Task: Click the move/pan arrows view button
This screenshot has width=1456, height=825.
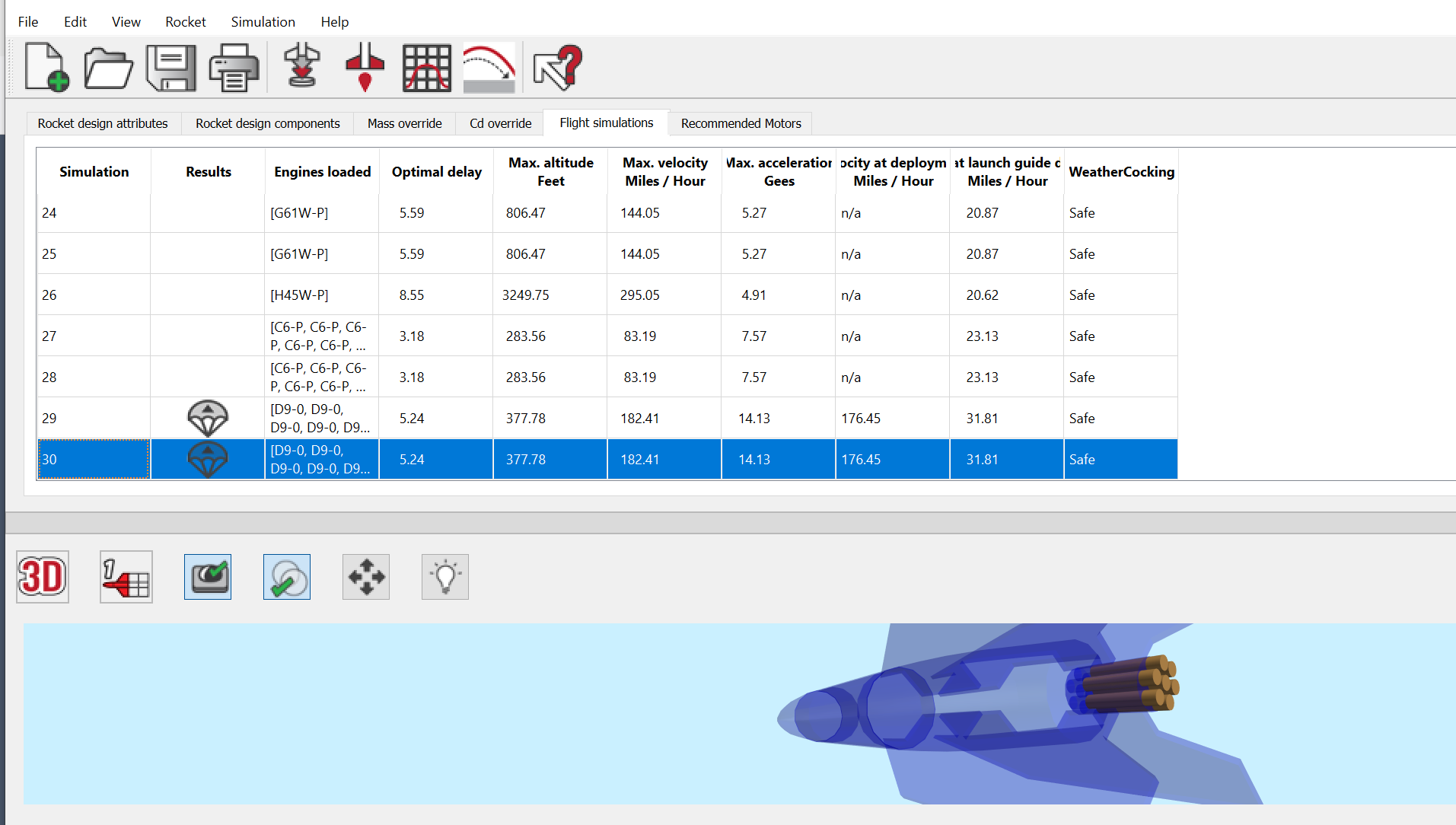Action: tap(366, 577)
